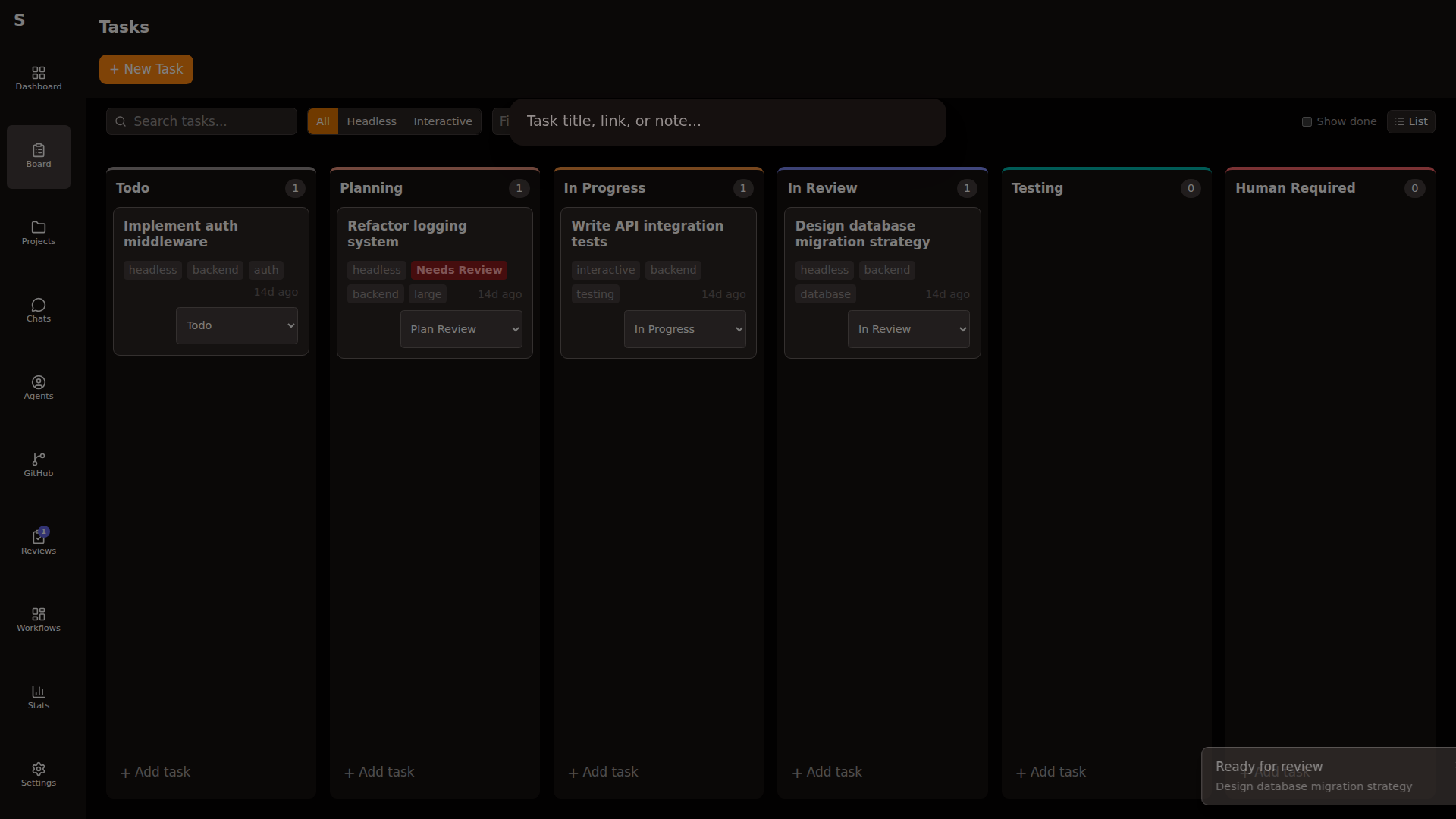Open the Agents sidebar icon
Viewport: 1456px width, 819px height.
(39, 388)
